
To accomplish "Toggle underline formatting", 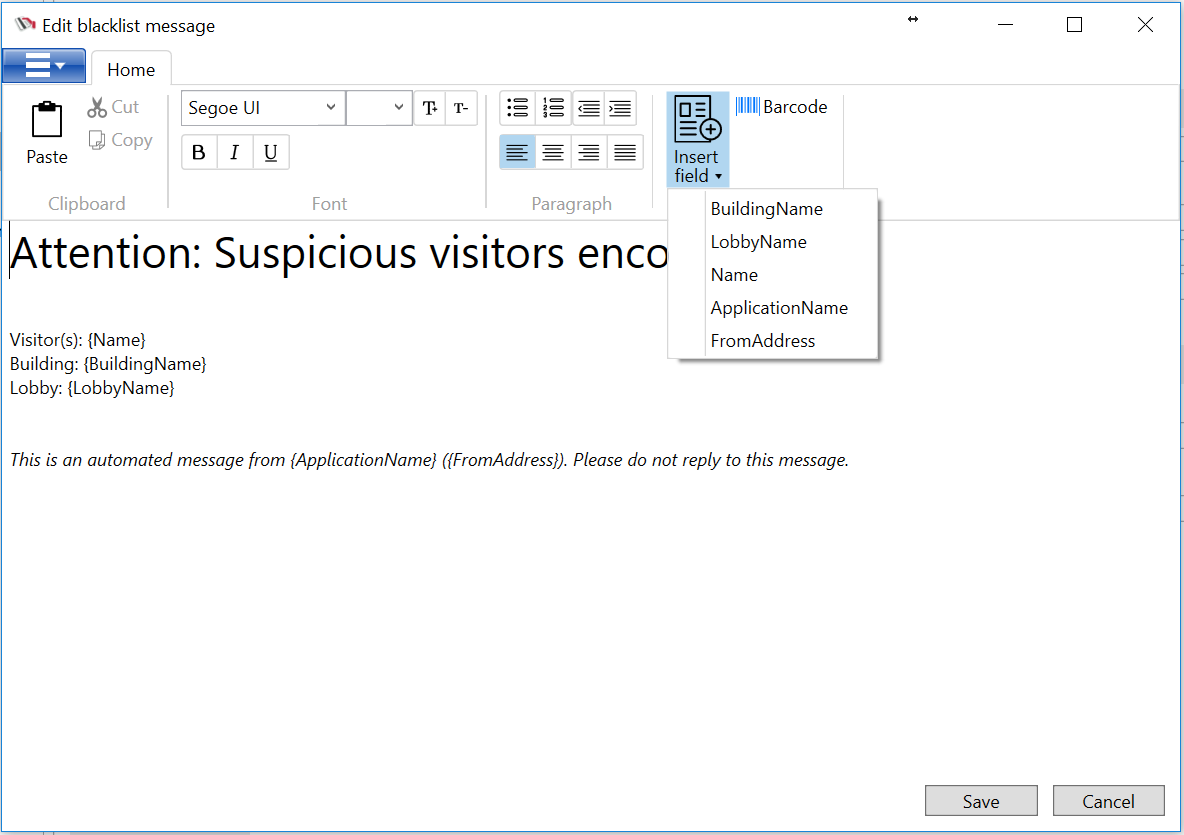I will click(x=271, y=152).
